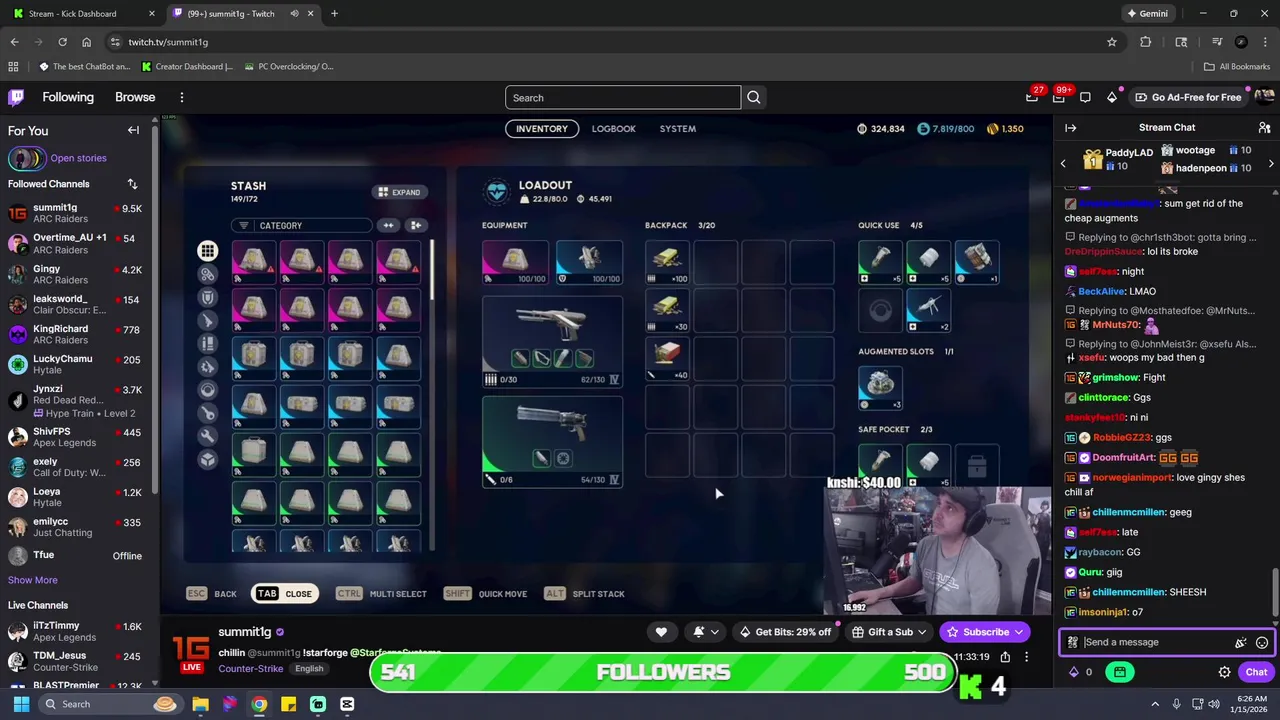The image size is (1280, 720).
Task: Send chat with the Chat button
Action: (1256, 672)
